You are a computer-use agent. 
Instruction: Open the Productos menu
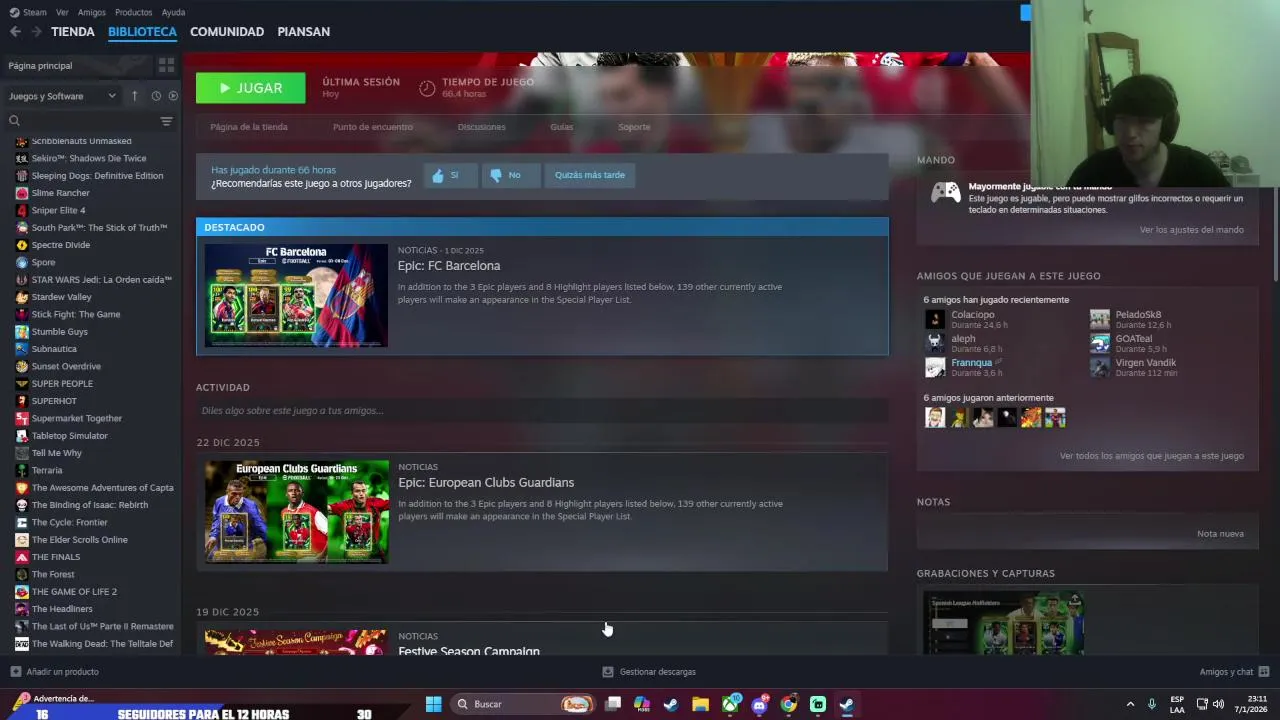[x=133, y=12]
